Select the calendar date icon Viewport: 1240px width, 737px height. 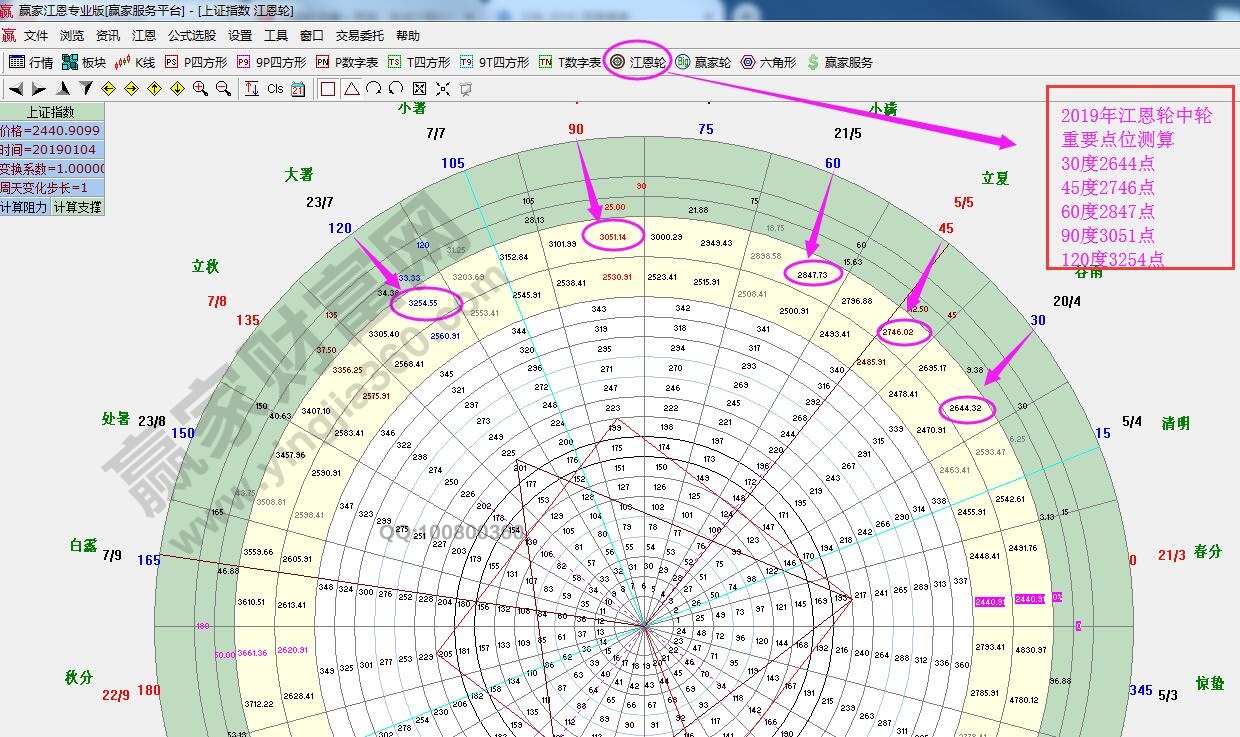(x=298, y=89)
